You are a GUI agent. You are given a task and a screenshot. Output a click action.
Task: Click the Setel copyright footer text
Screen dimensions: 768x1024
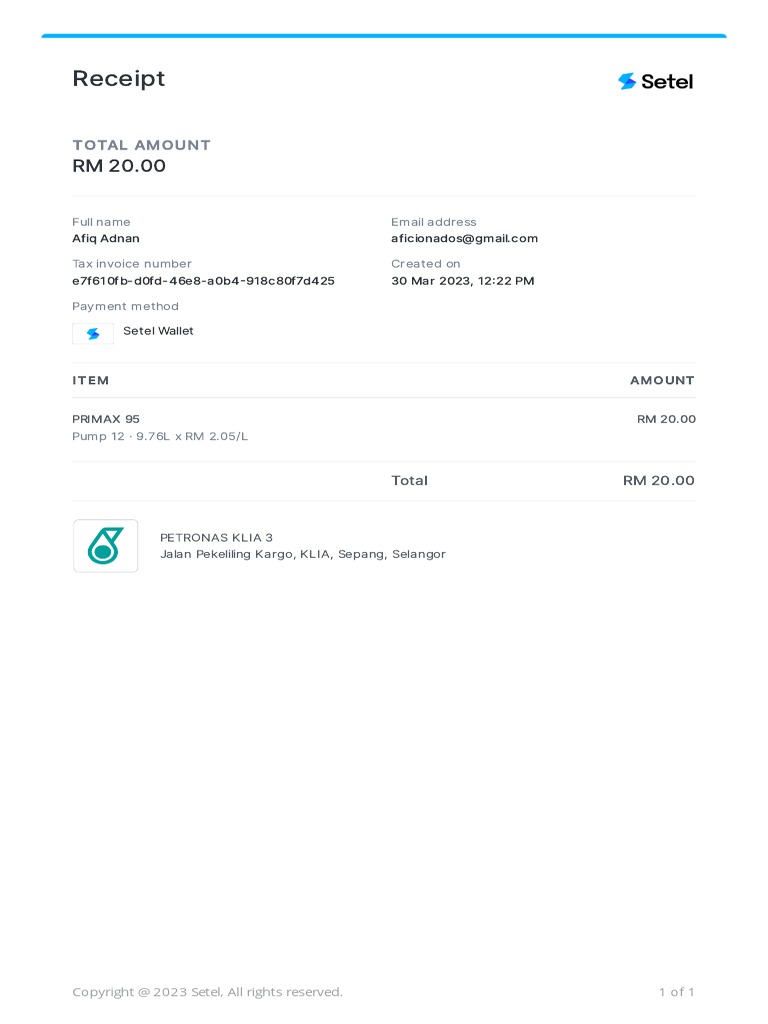coord(207,992)
